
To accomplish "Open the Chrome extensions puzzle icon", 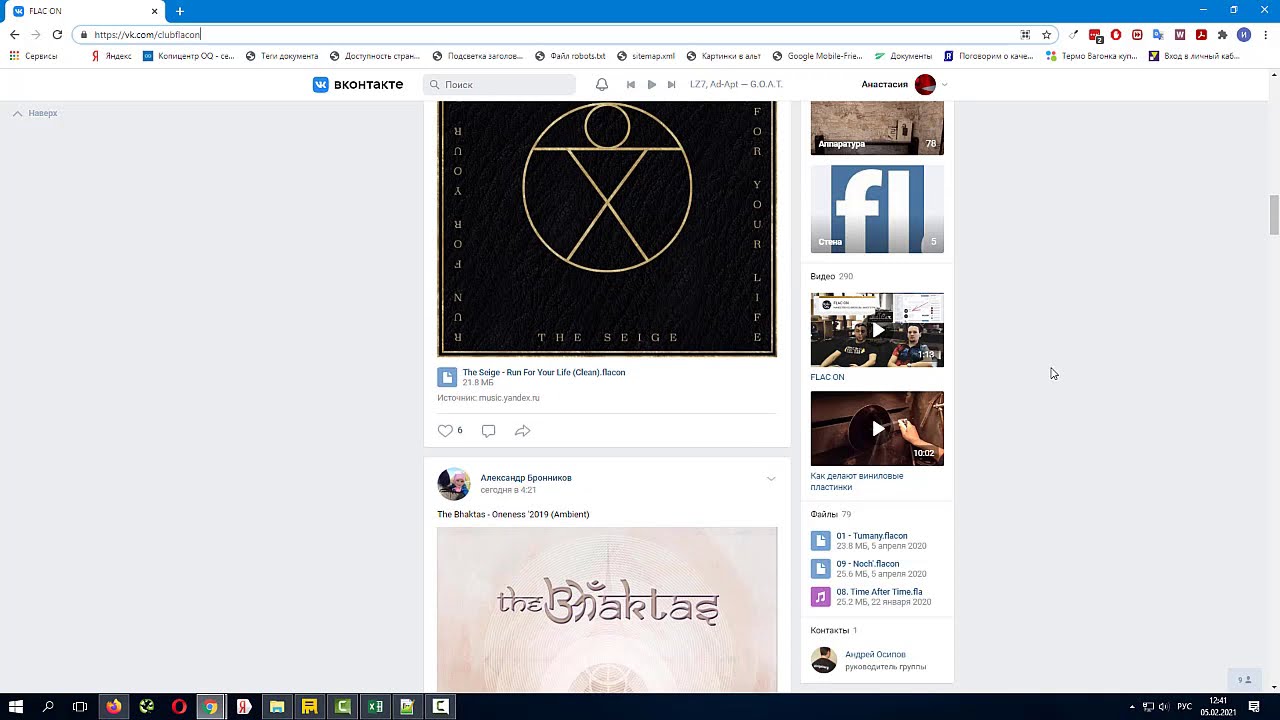I will coord(1222,34).
